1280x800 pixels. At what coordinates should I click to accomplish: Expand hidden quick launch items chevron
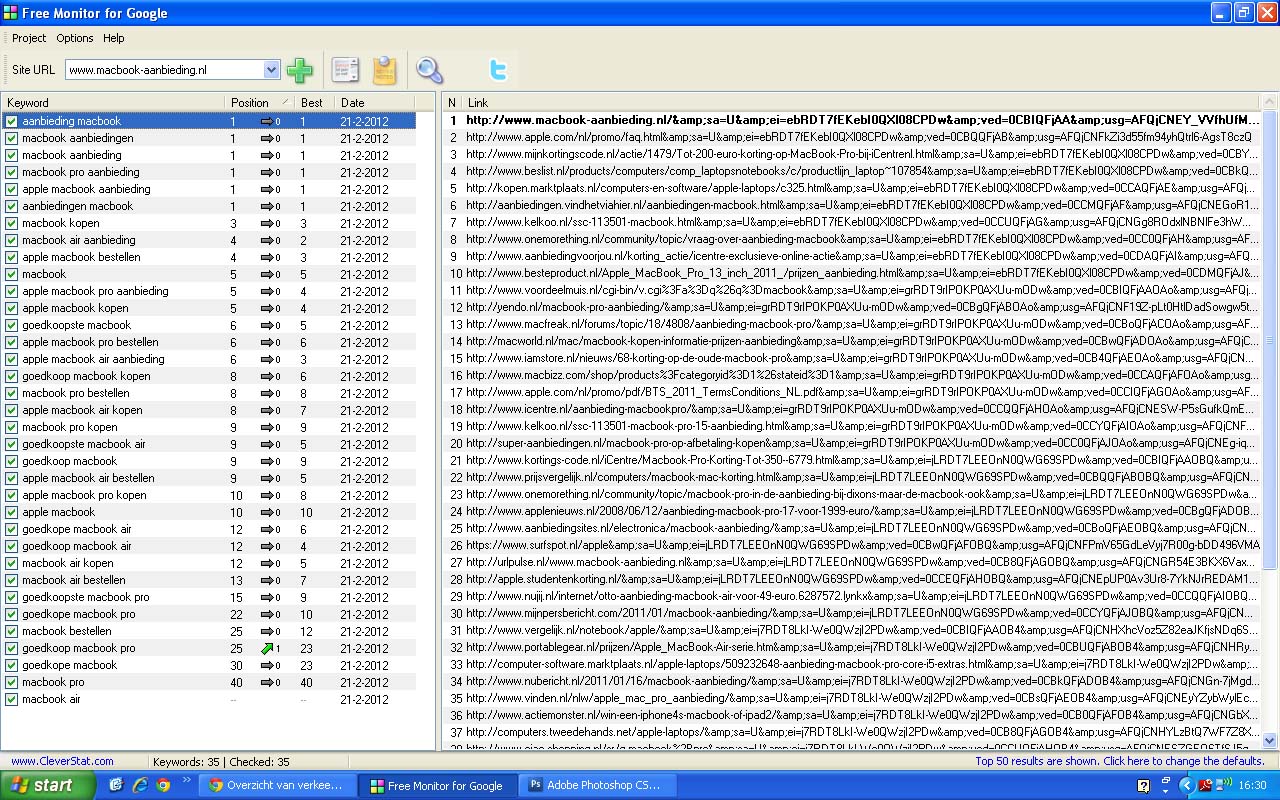186,781
